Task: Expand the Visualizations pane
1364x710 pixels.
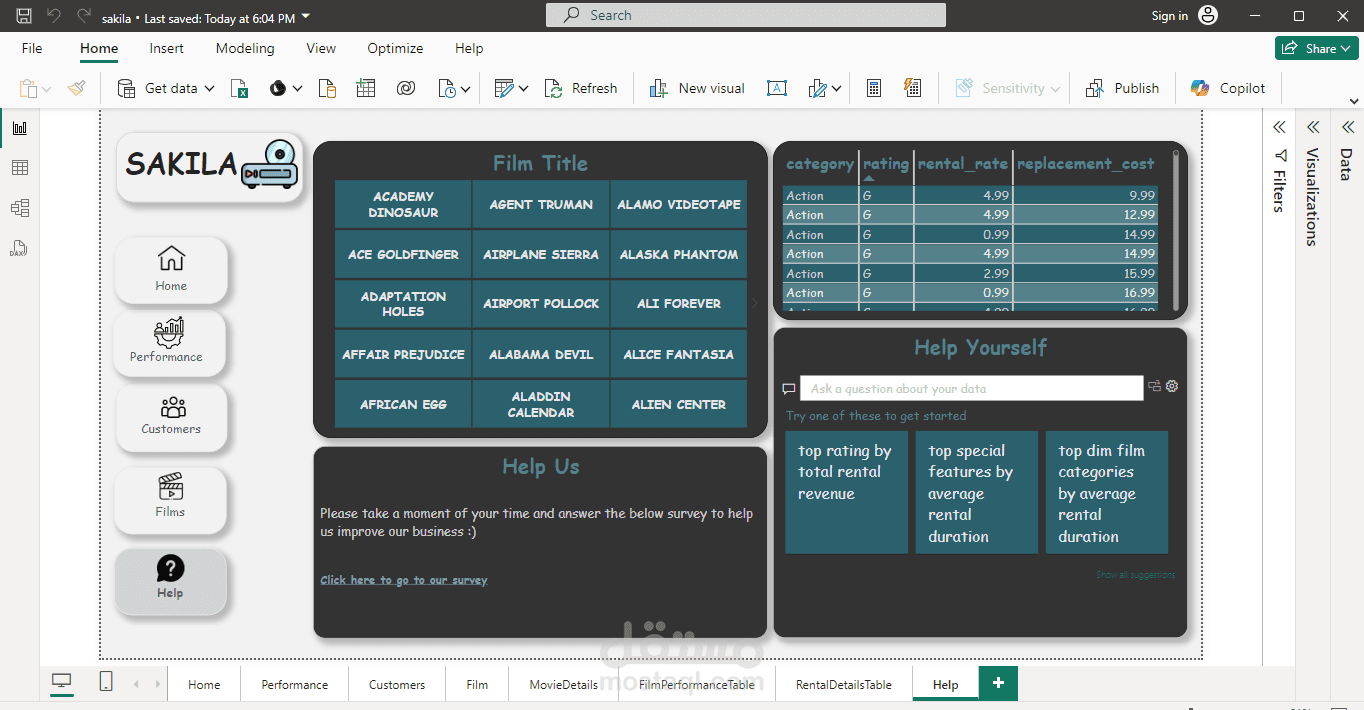Action: 1313,127
